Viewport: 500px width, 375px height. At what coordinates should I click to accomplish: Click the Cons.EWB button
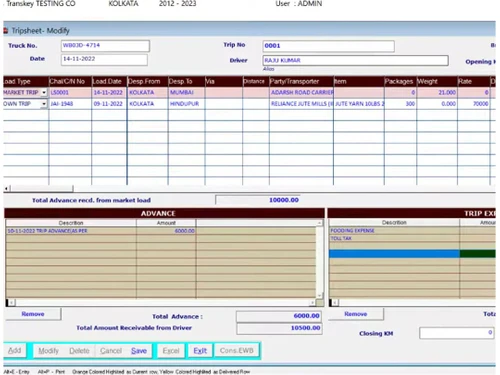pyautogui.click(x=237, y=351)
